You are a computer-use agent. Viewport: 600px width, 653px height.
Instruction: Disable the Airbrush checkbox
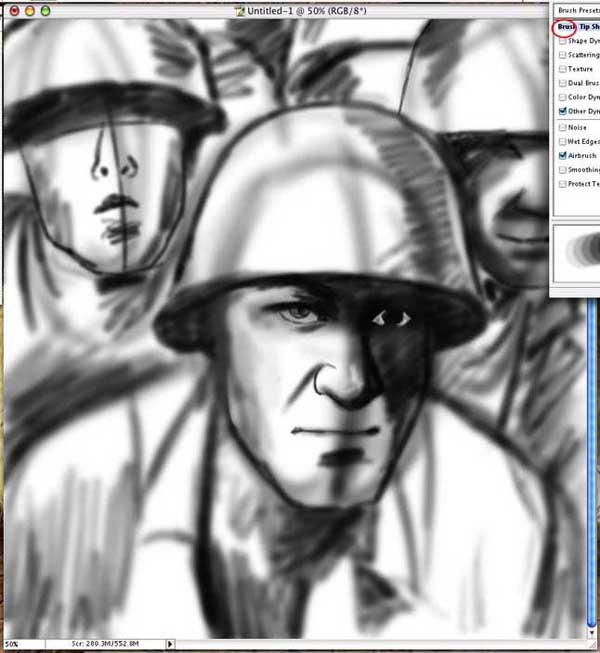563,156
